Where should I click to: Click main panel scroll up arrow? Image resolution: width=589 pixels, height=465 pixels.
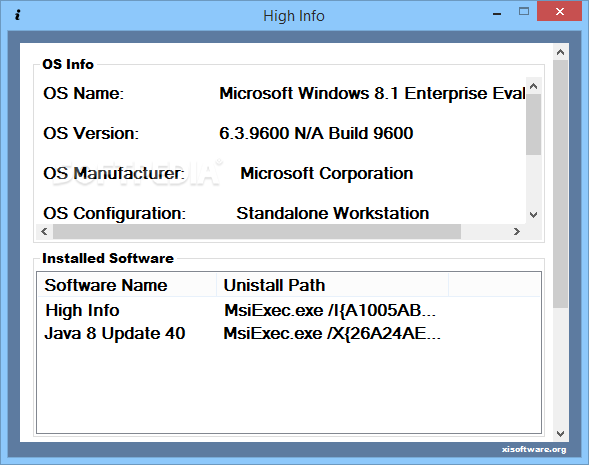(x=560, y=52)
